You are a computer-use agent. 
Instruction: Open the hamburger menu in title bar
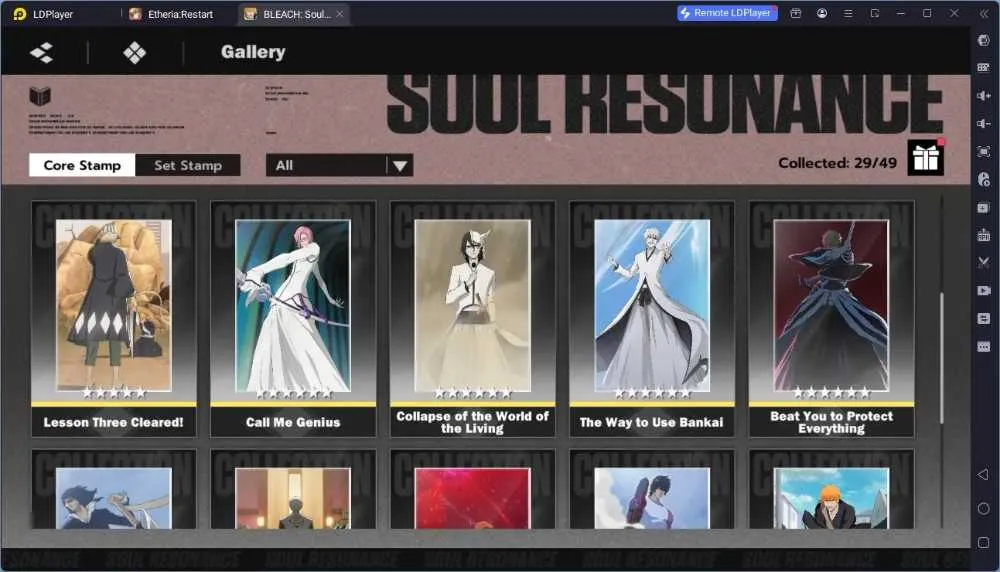pyautogui.click(x=848, y=13)
